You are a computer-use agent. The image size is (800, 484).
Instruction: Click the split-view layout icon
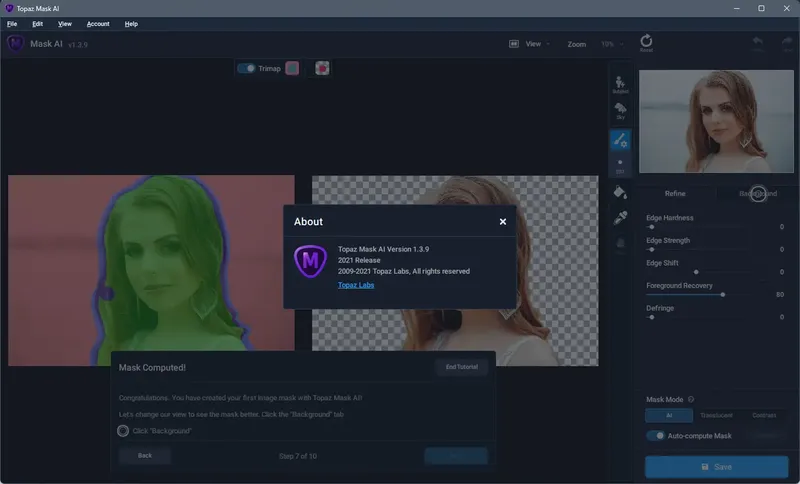[x=514, y=44]
